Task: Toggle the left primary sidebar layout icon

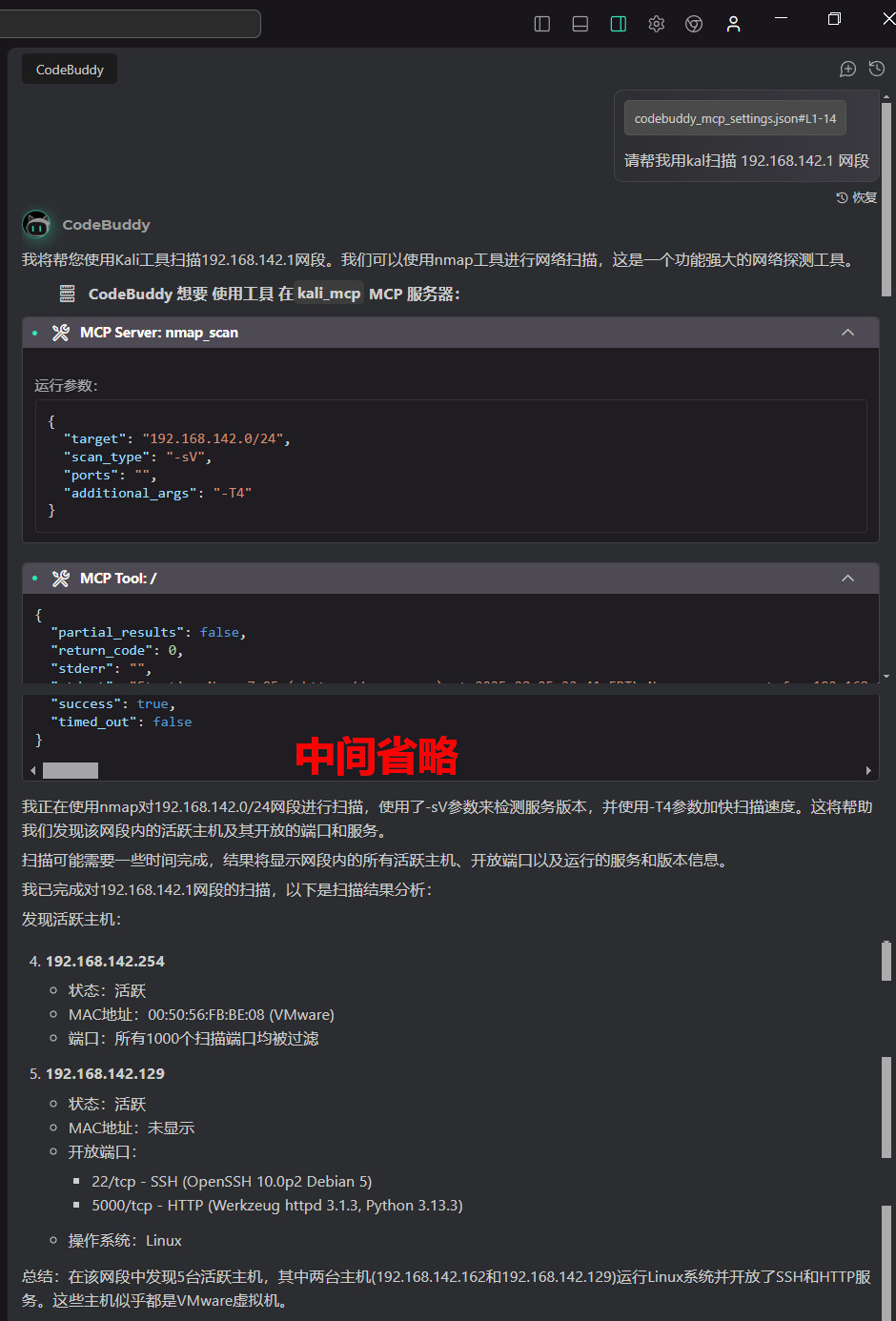Action: pyautogui.click(x=542, y=24)
